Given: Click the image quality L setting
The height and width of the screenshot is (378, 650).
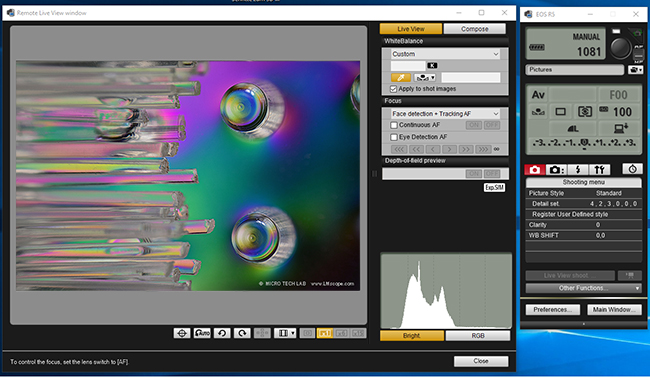Looking at the screenshot, I should (x=573, y=129).
